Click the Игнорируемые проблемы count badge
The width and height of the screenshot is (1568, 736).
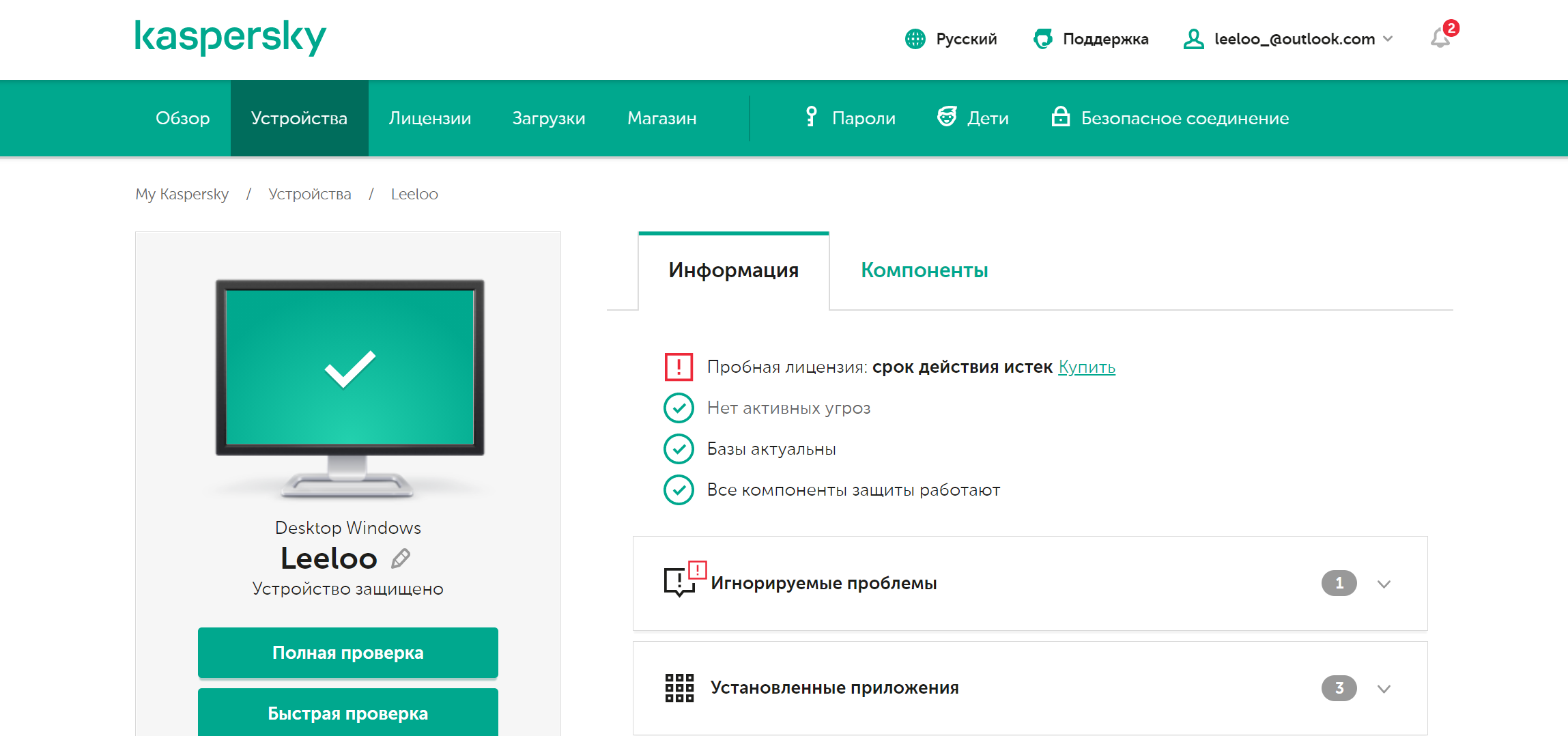(x=1339, y=583)
